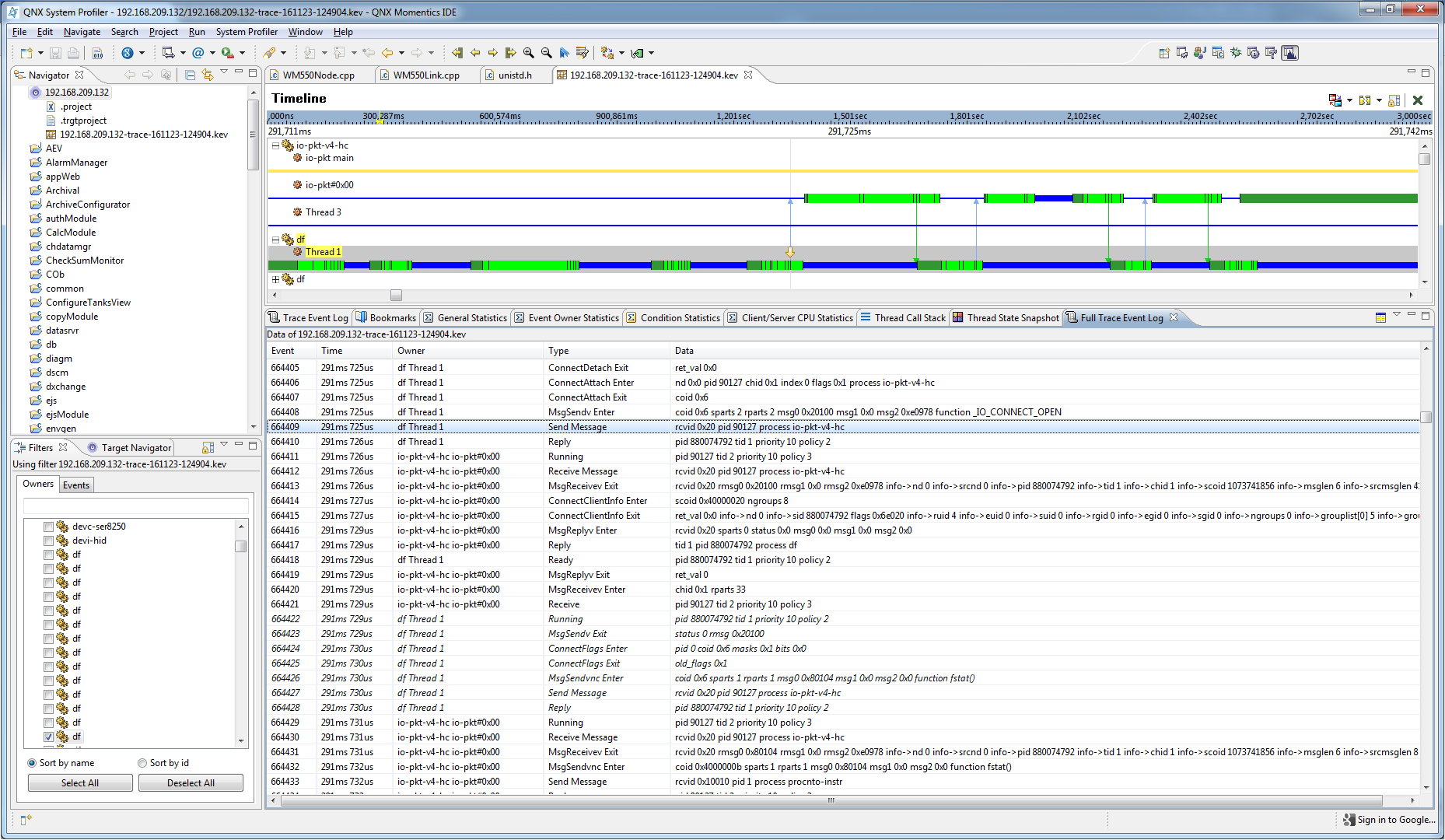Click the Timeline horizontal scrollbar thumb
1445x840 pixels.
(x=397, y=296)
